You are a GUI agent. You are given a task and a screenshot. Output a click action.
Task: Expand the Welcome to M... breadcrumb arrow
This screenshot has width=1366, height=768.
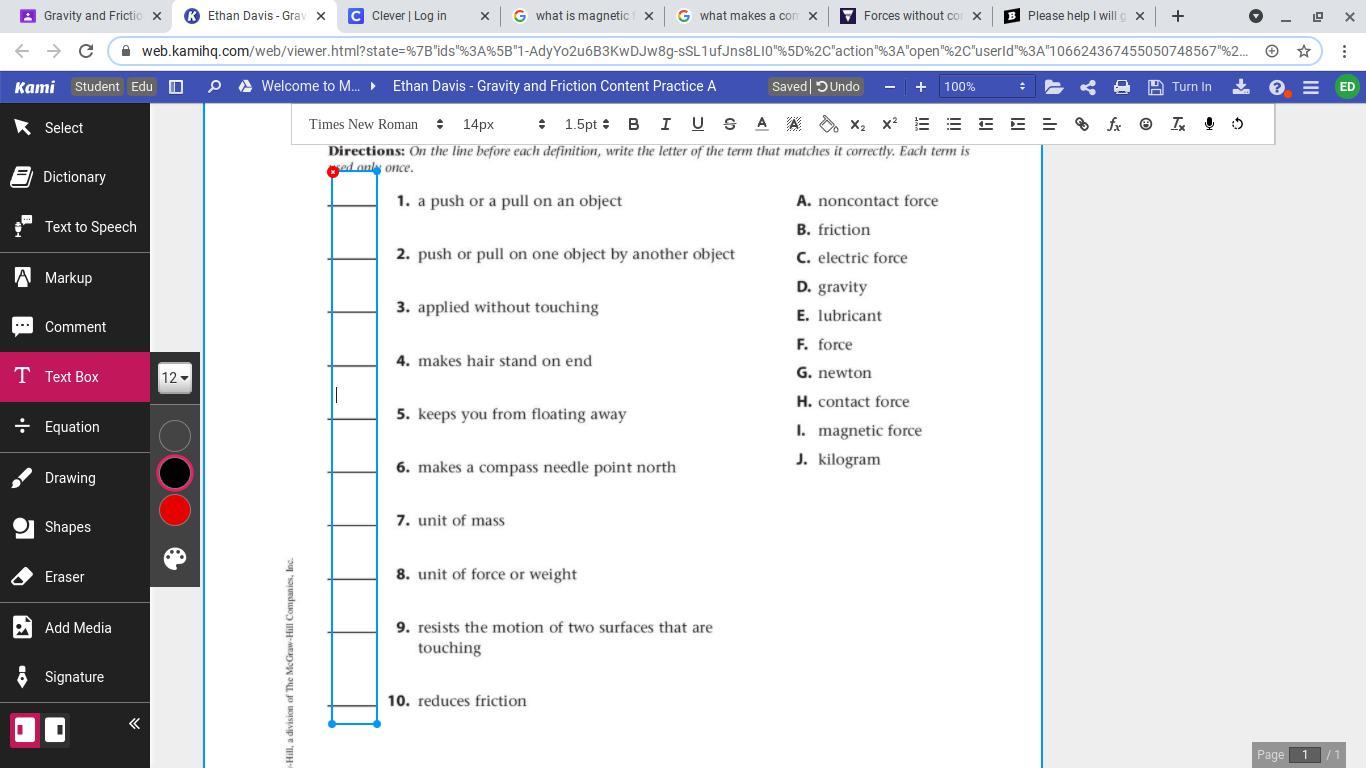coord(373,87)
